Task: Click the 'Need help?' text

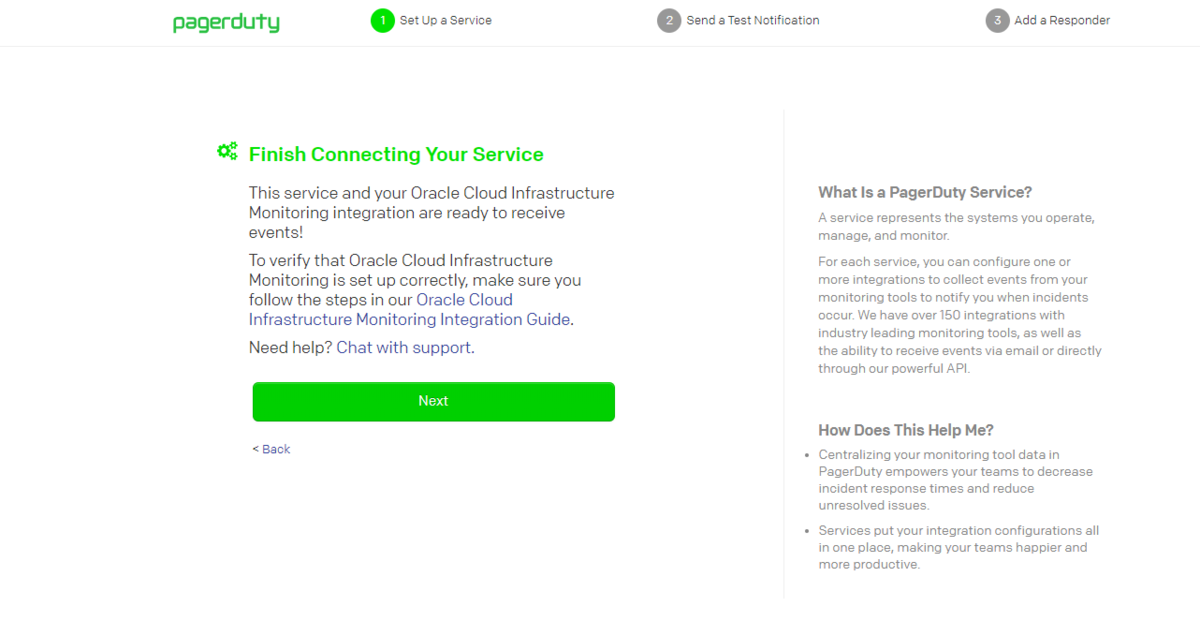Action: (290, 347)
